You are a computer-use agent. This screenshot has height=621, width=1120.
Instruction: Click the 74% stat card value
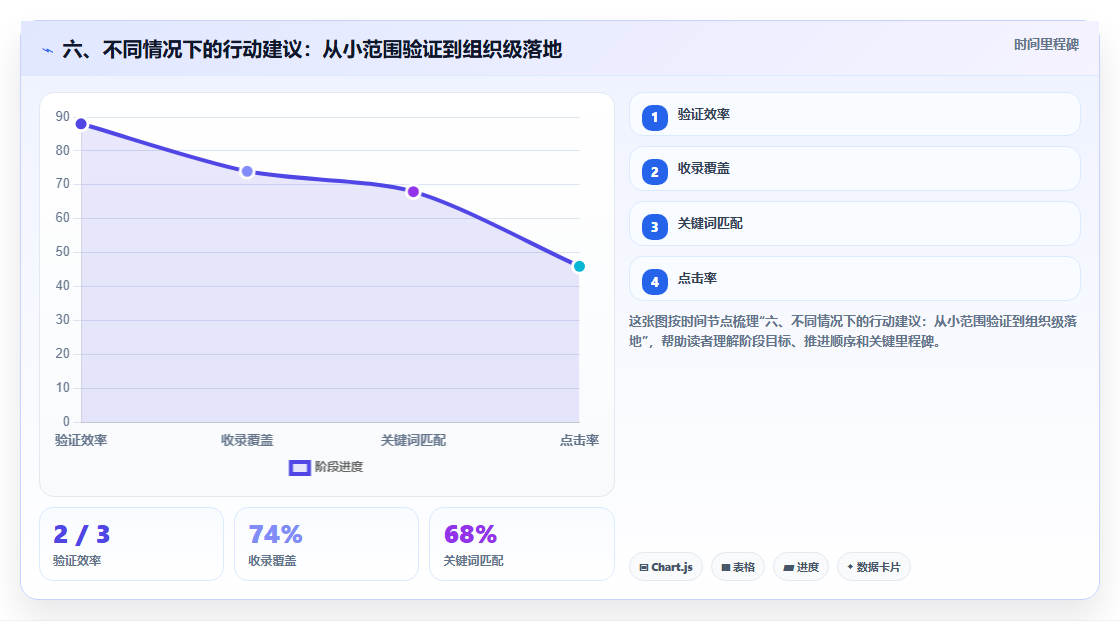pos(275,535)
